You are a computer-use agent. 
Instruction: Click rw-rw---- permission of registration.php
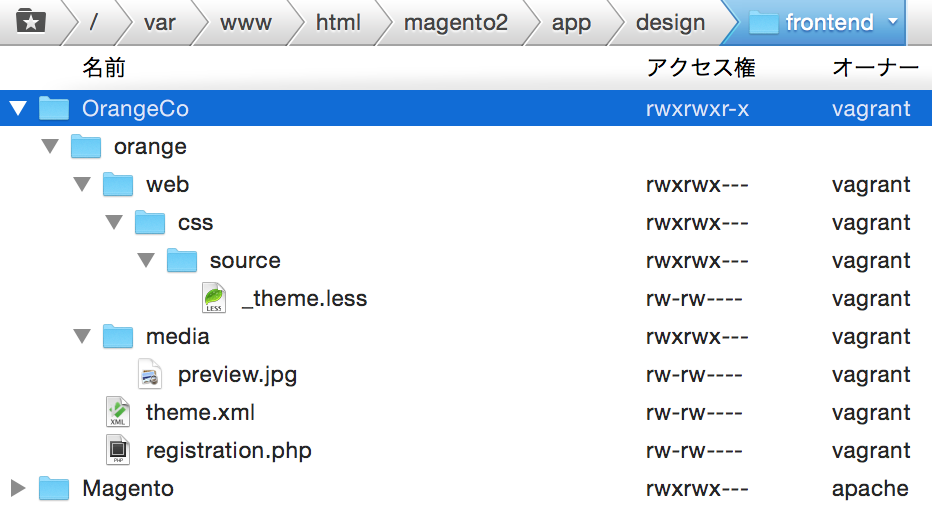point(694,451)
